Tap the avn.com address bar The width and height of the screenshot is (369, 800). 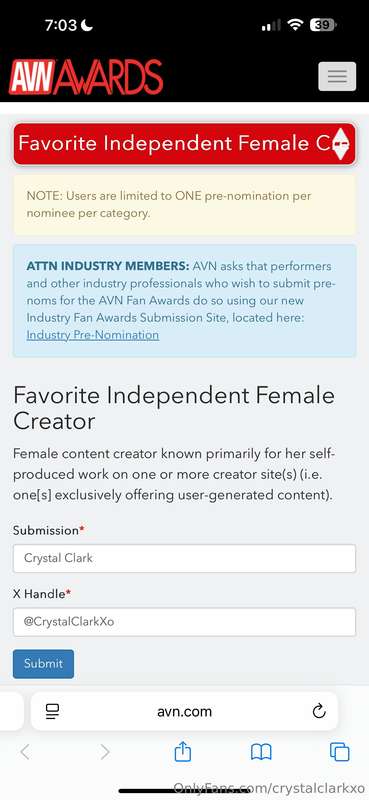(x=184, y=711)
